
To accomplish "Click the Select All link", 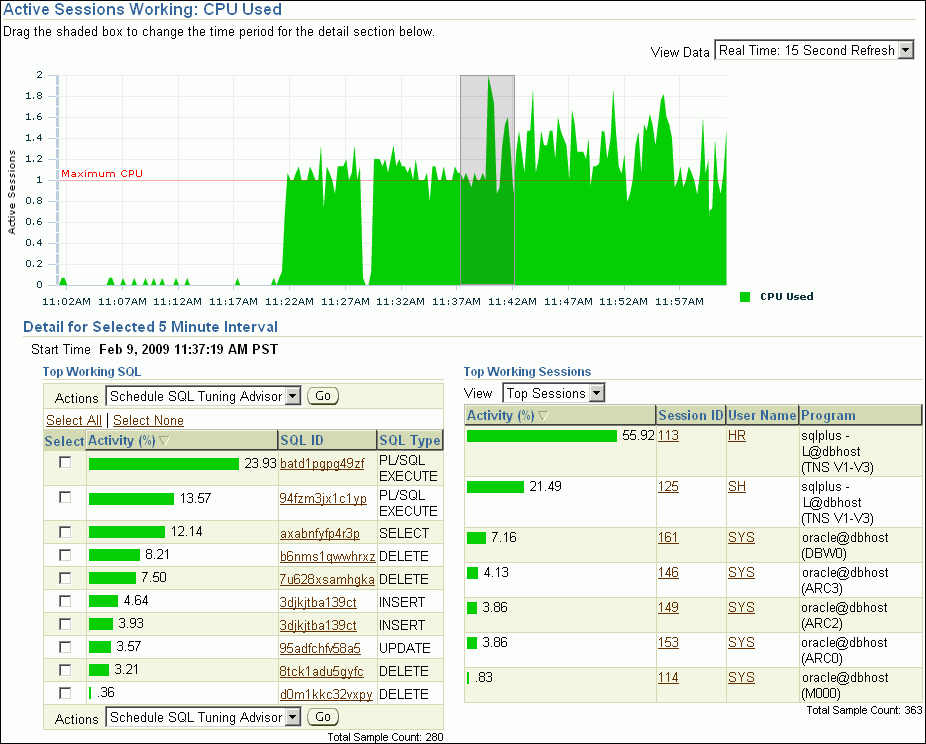I will (74, 420).
